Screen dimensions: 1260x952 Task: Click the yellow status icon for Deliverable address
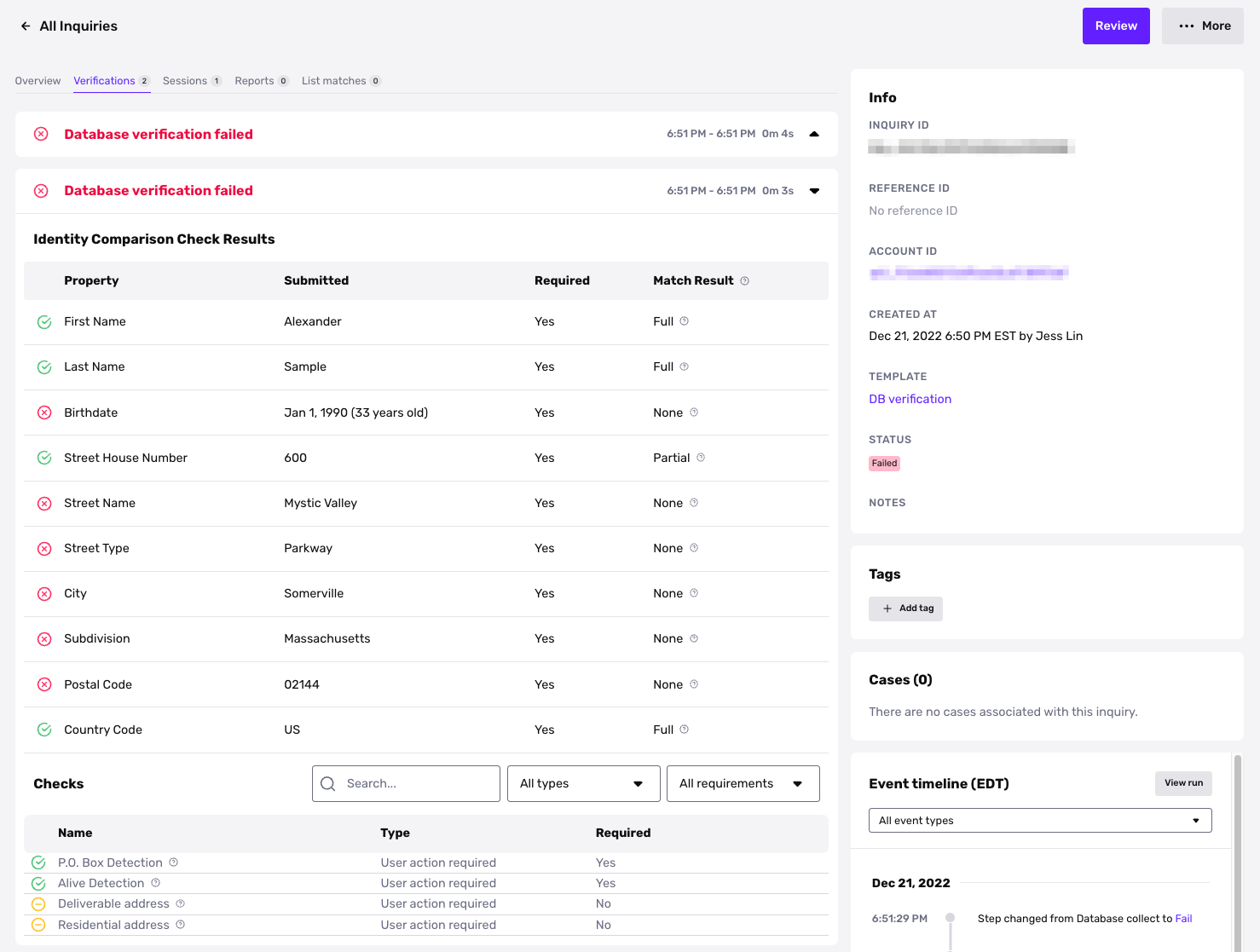(x=38, y=904)
